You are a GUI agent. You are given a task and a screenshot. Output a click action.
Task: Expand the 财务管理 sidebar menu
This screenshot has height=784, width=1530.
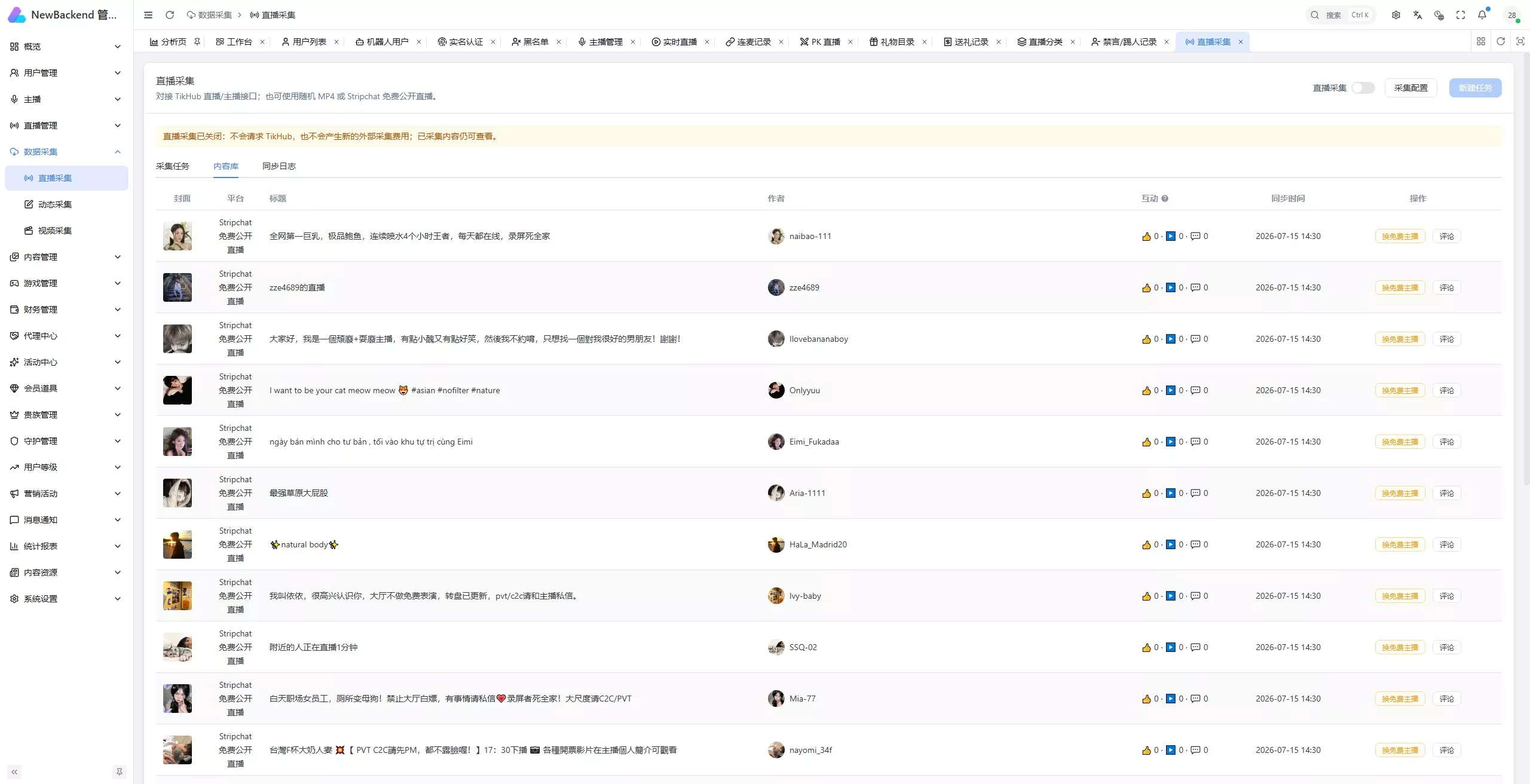(66, 310)
